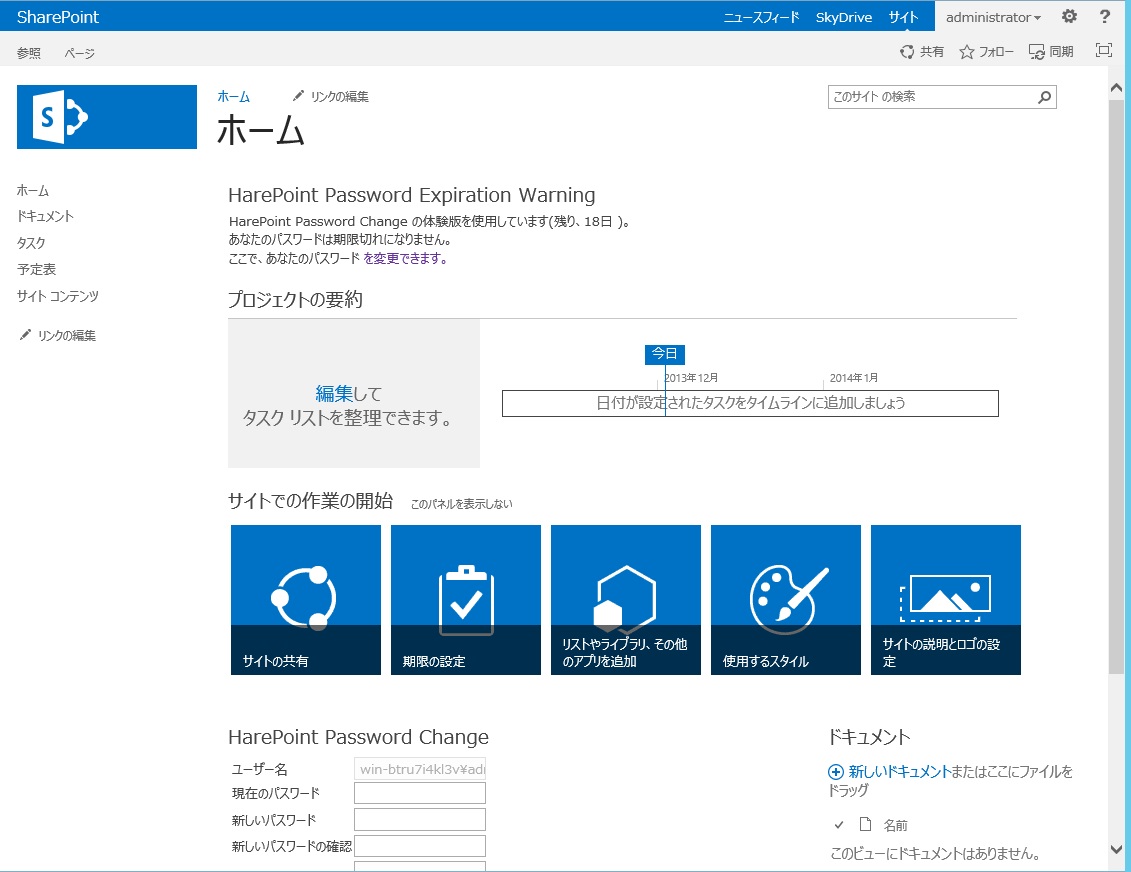Click the フォロー star icon
The image size is (1131, 872).
pyautogui.click(x=967, y=51)
